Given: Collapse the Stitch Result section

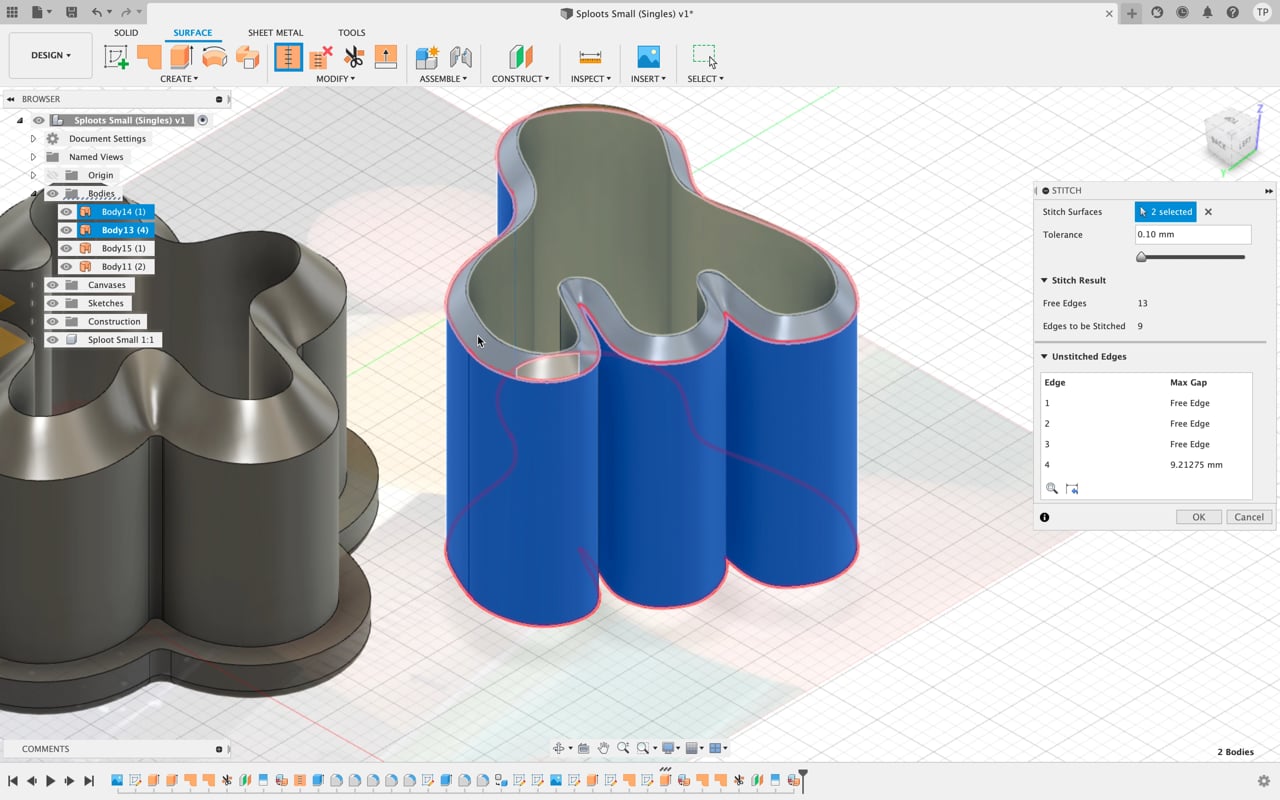Looking at the screenshot, I should click(x=1044, y=281).
